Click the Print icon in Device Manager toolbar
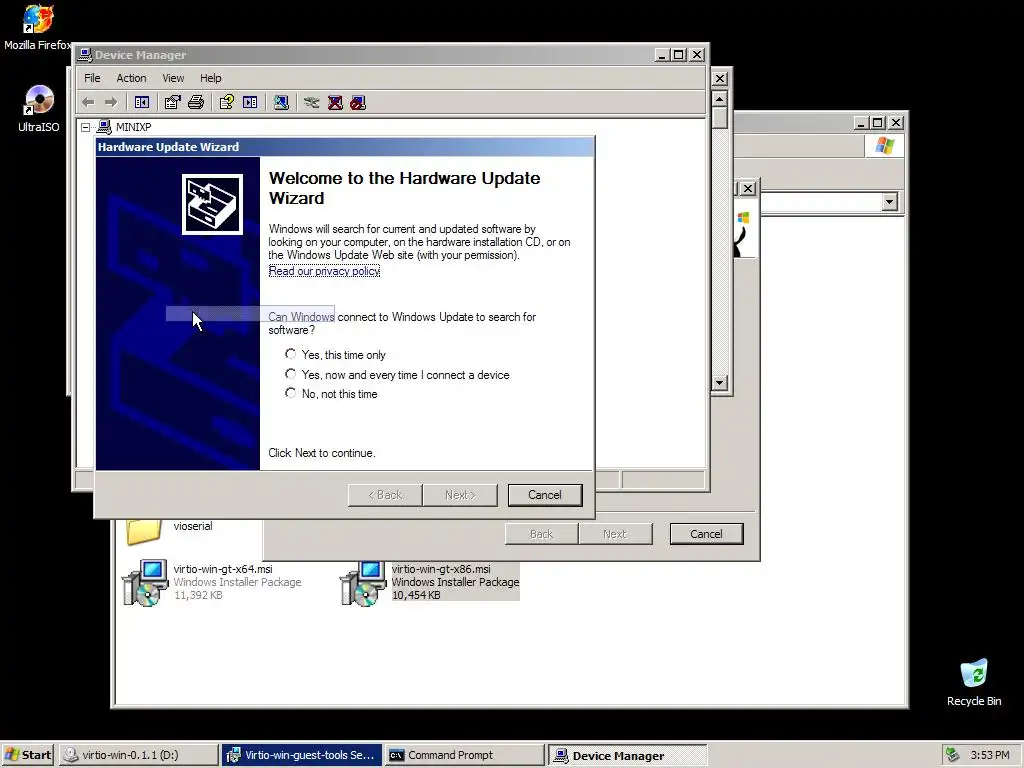Screen dimensions: 1024x768 (x=196, y=103)
